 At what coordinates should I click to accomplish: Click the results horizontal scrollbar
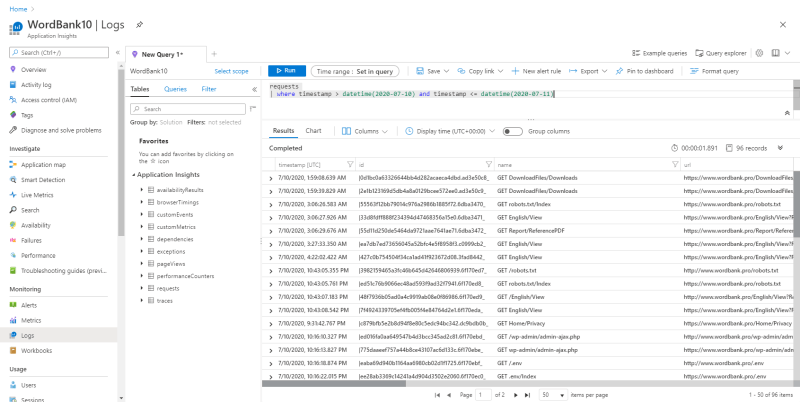334,384
